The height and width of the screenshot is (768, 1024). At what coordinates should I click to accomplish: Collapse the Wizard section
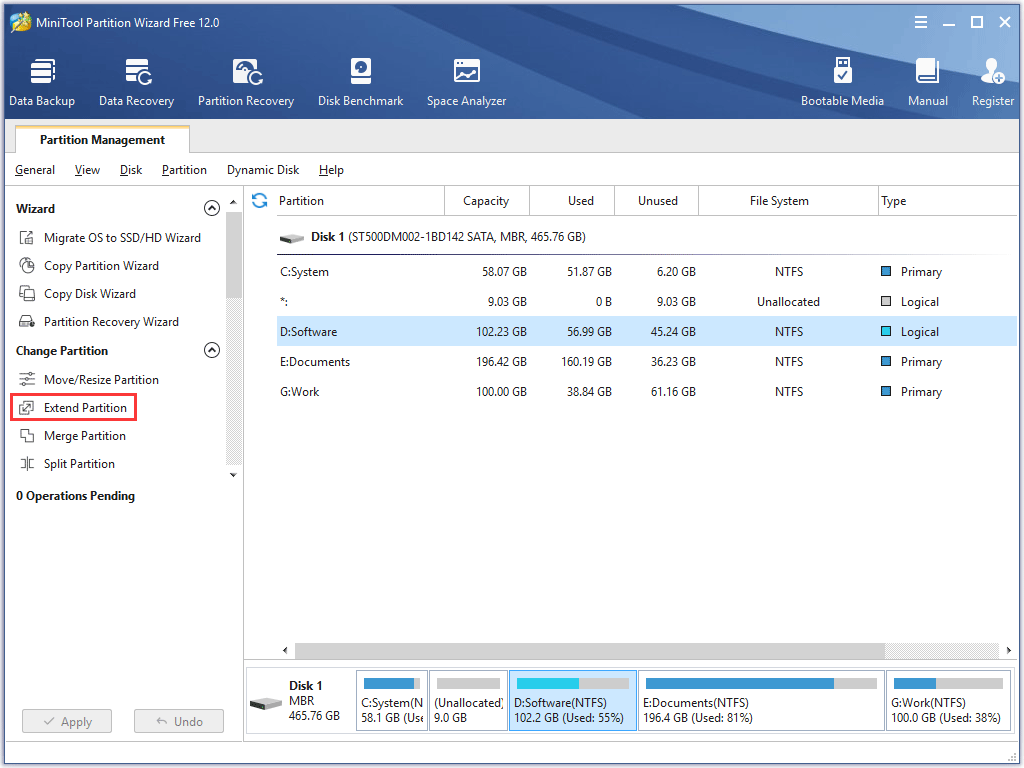tap(212, 208)
